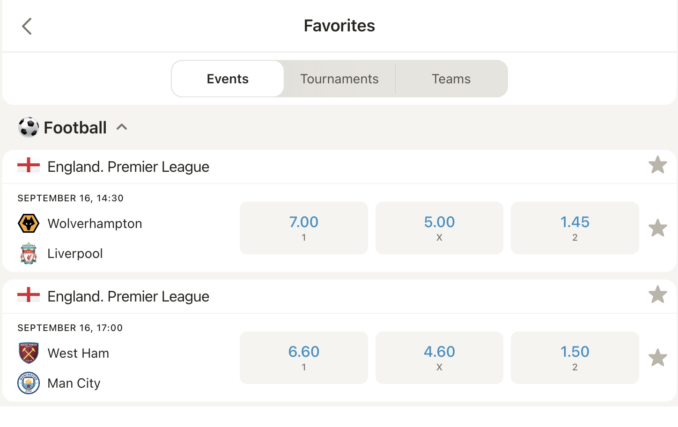Toggle favorite star for West Ham match

point(657,358)
